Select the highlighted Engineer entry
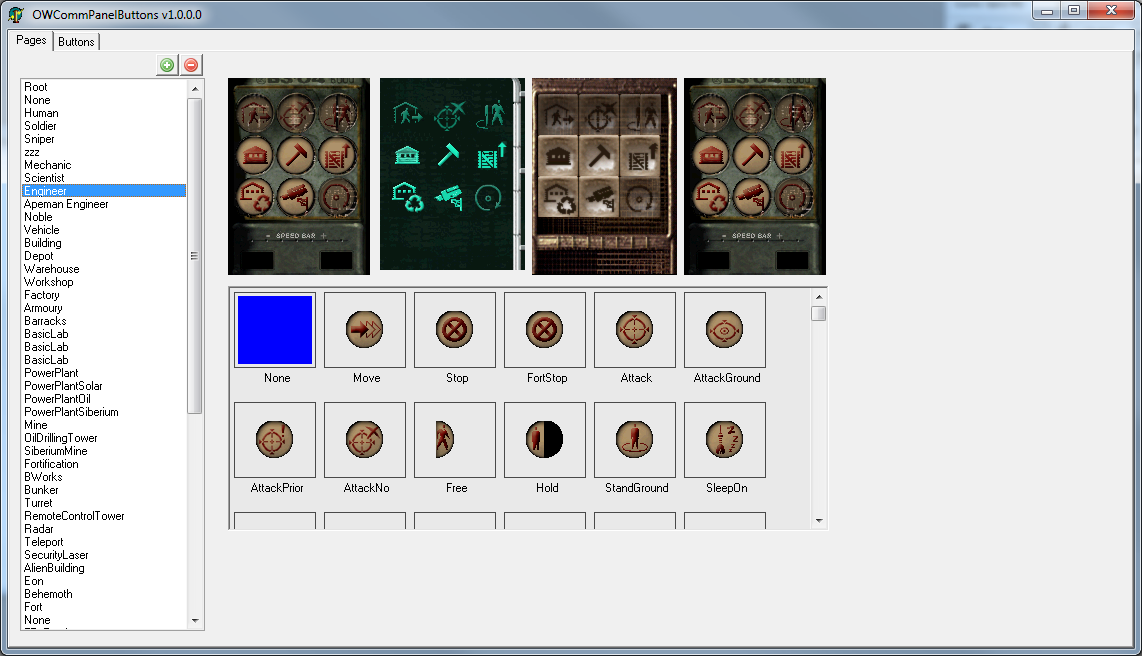This screenshot has height=656, width=1142. point(104,191)
